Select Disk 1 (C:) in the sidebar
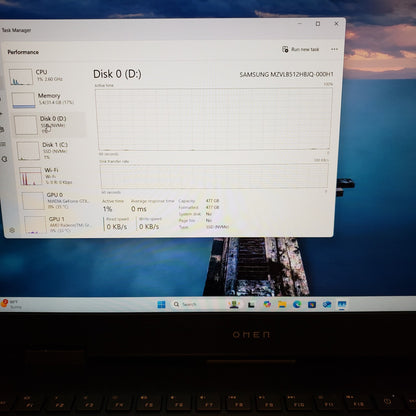This screenshot has width=416, height=416. click(50, 151)
